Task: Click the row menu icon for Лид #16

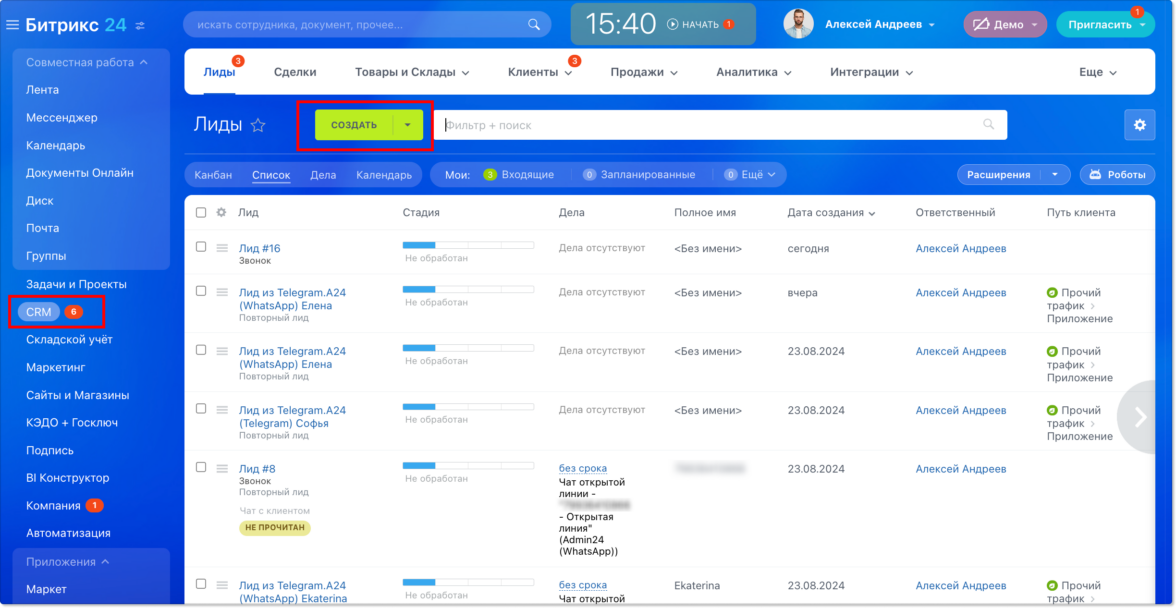Action: pos(222,248)
